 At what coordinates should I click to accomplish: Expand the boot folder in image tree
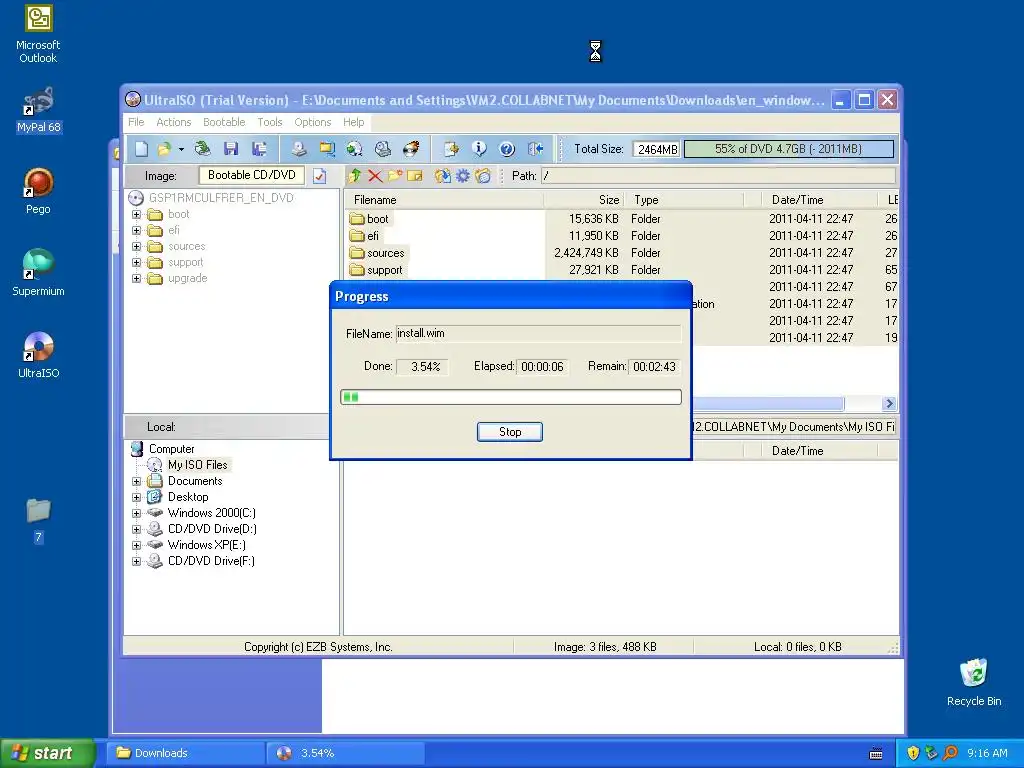pyautogui.click(x=136, y=214)
